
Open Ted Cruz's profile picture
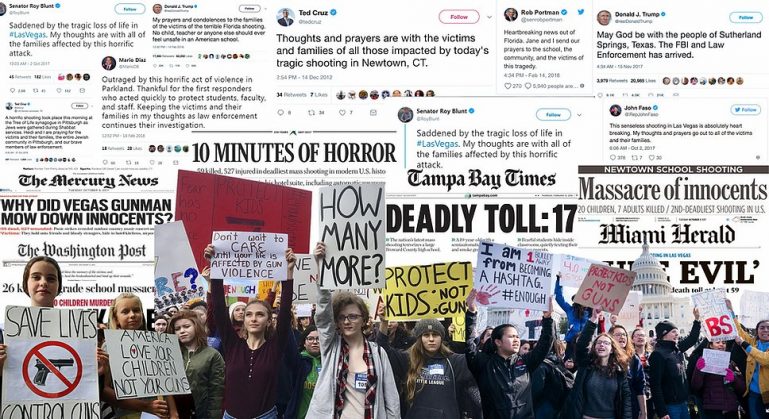(285, 17)
